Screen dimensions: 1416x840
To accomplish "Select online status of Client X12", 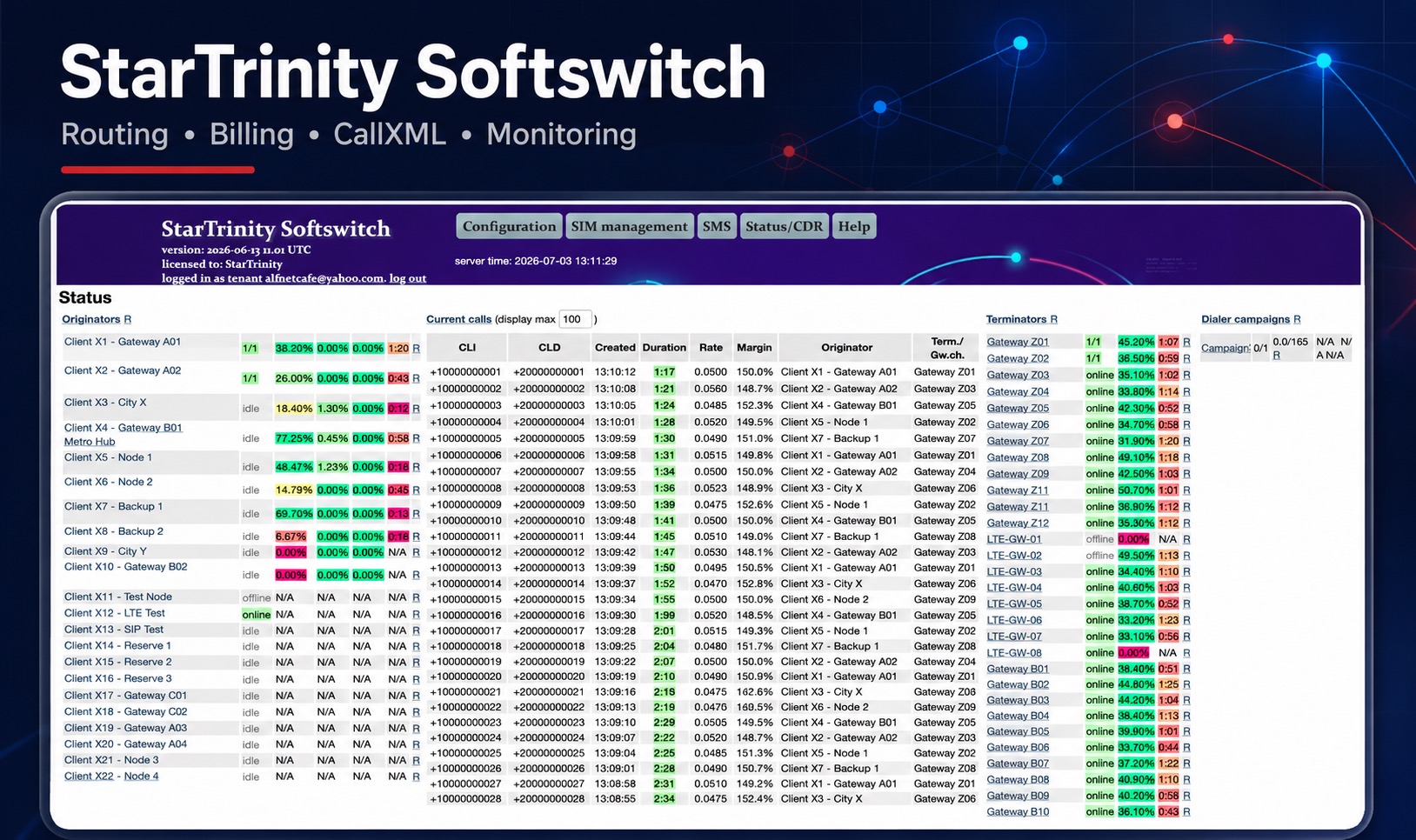I will pos(256,615).
